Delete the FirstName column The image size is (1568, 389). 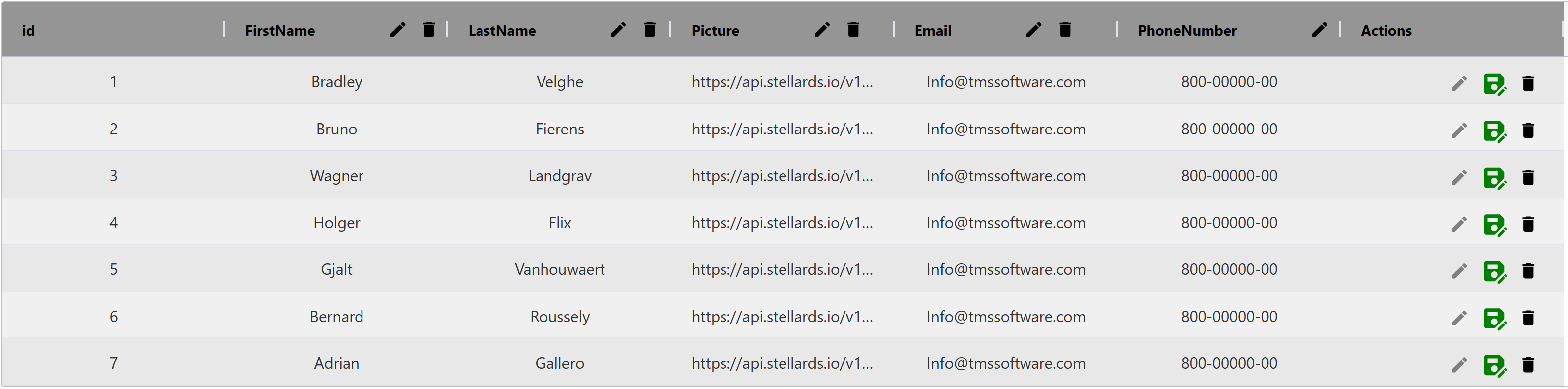pos(429,29)
